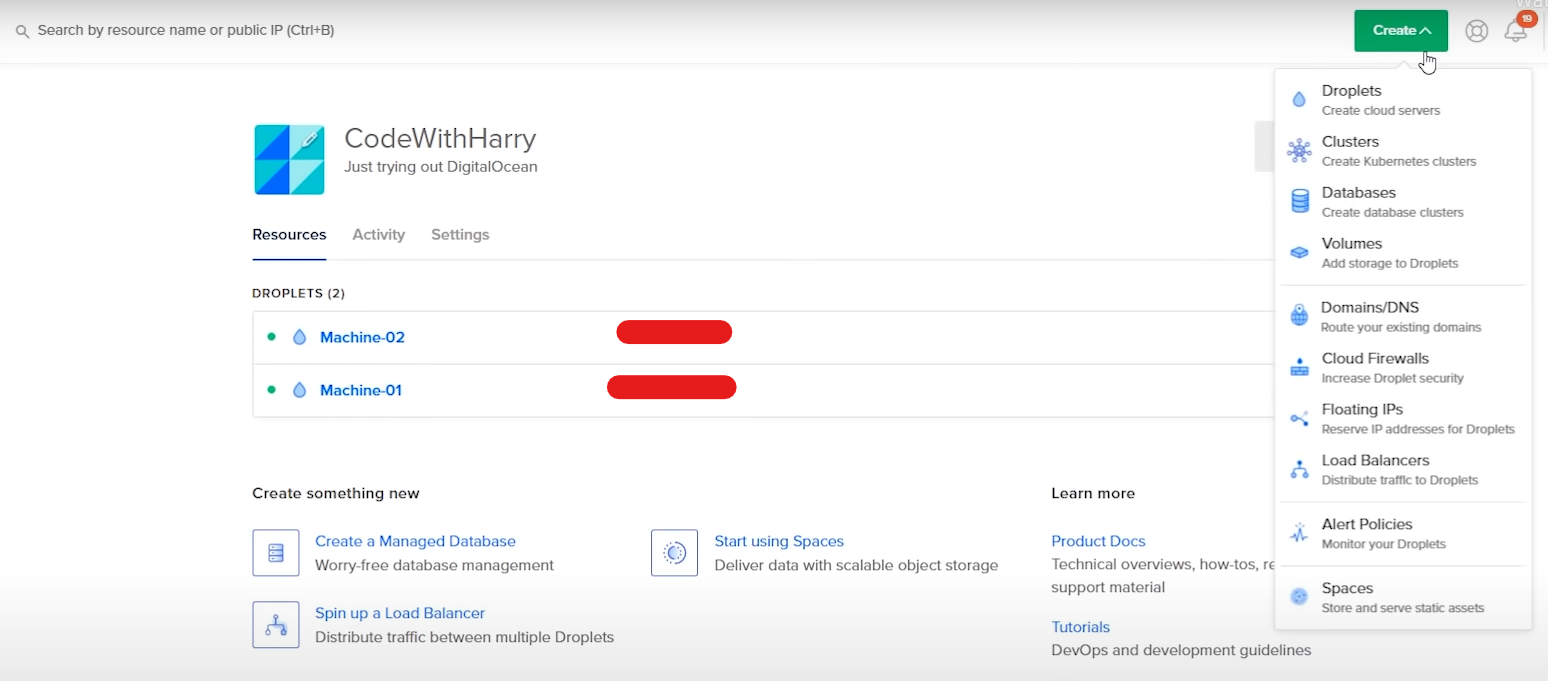This screenshot has width=1548, height=681.
Task: Collapse the Create dropdown button
Action: pos(1401,31)
